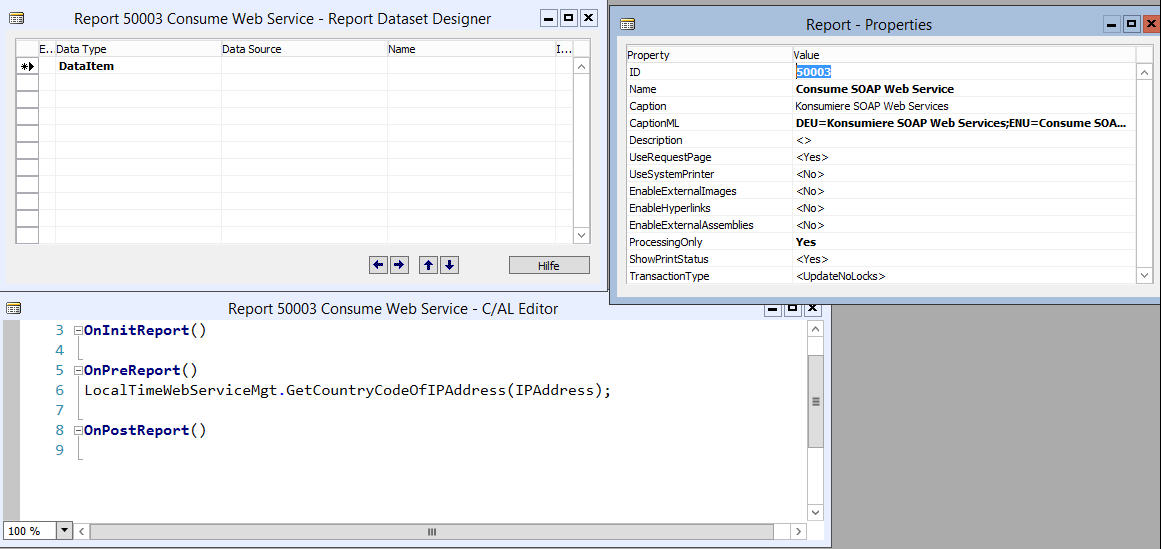Screen dimensions: 1161x549
Task: Click the ProcessingOnly value Yes
Action: tap(806, 242)
